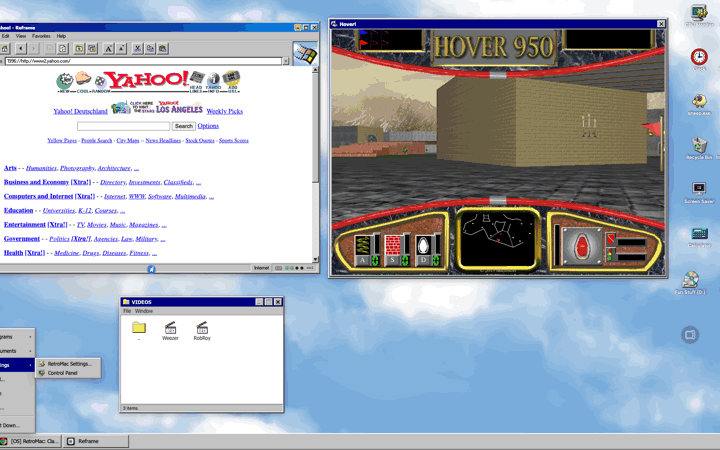This screenshot has width=720, height=450.
Task: Click the Copy icon in Reframe toolbar
Action: click(x=150, y=49)
